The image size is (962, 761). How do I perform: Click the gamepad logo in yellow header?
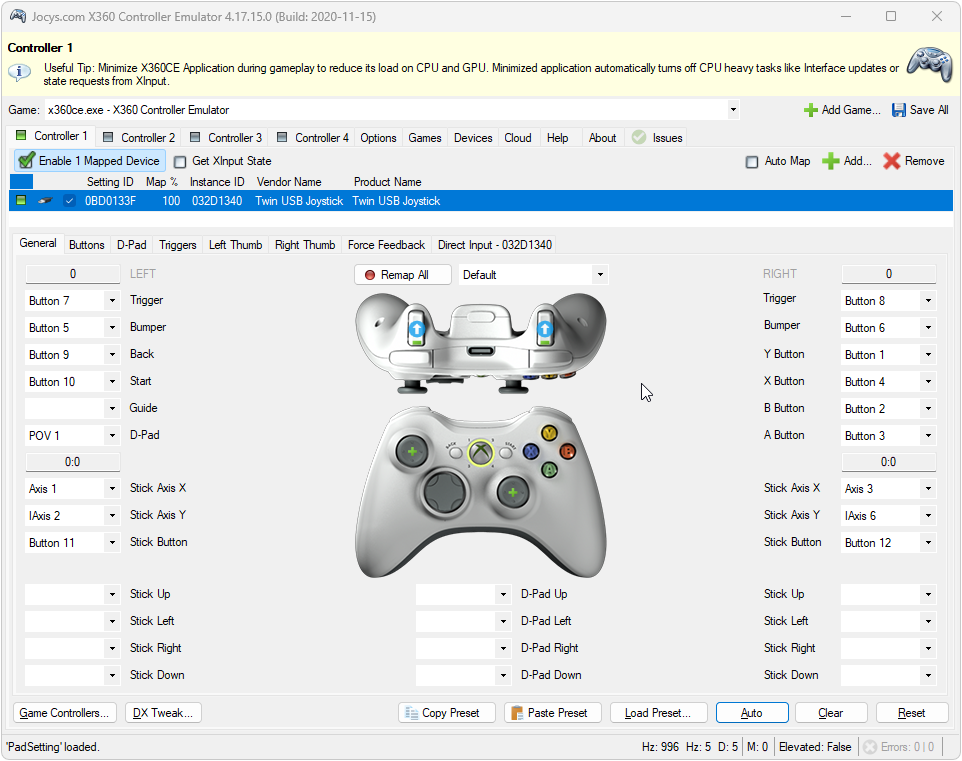[x=929, y=65]
